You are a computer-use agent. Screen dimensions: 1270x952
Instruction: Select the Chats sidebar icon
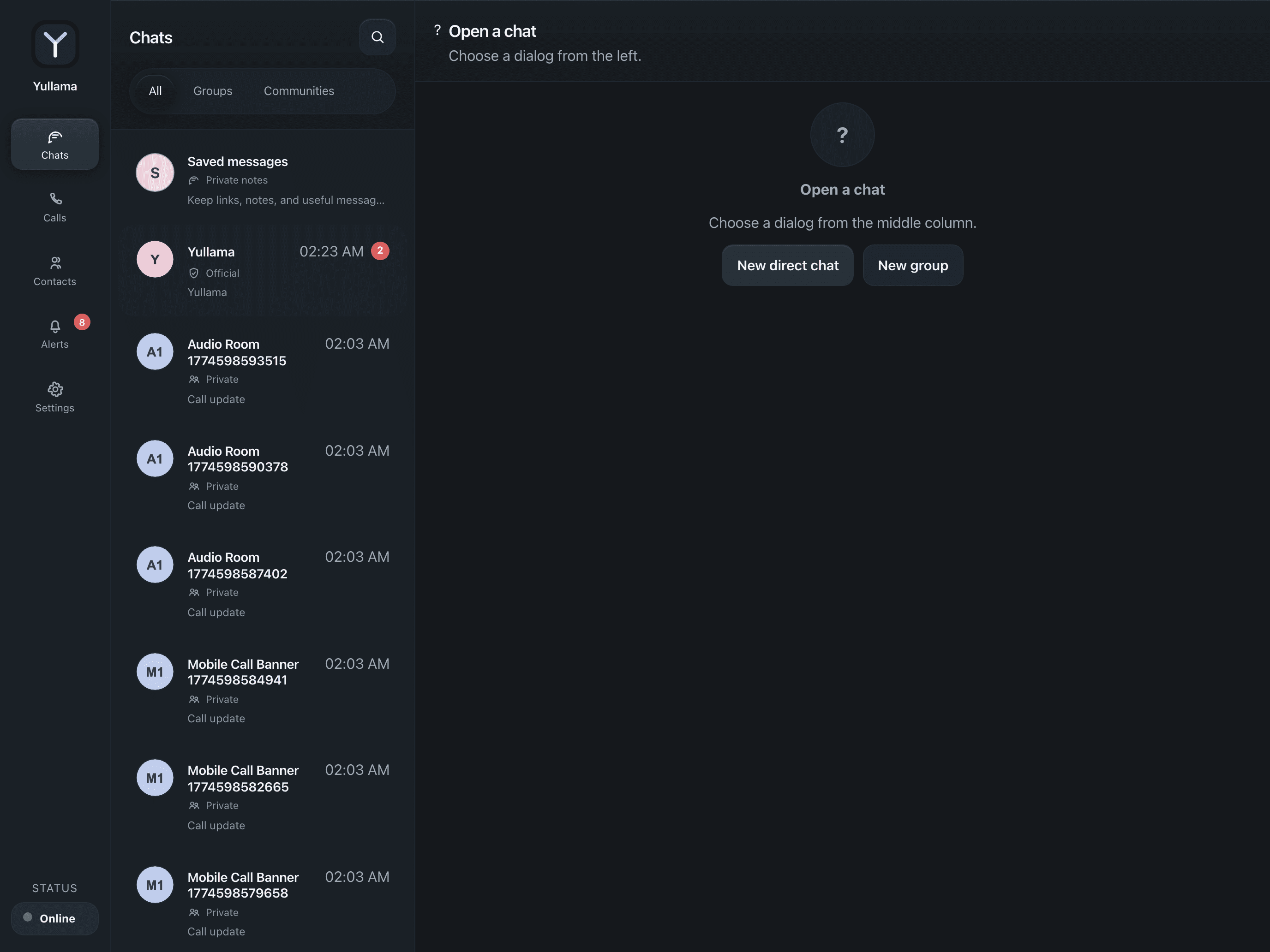click(x=55, y=144)
